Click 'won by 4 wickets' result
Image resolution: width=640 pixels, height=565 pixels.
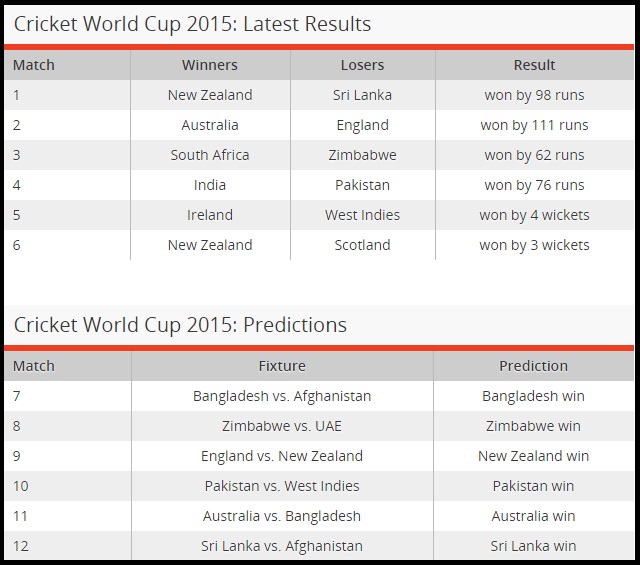click(534, 215)
